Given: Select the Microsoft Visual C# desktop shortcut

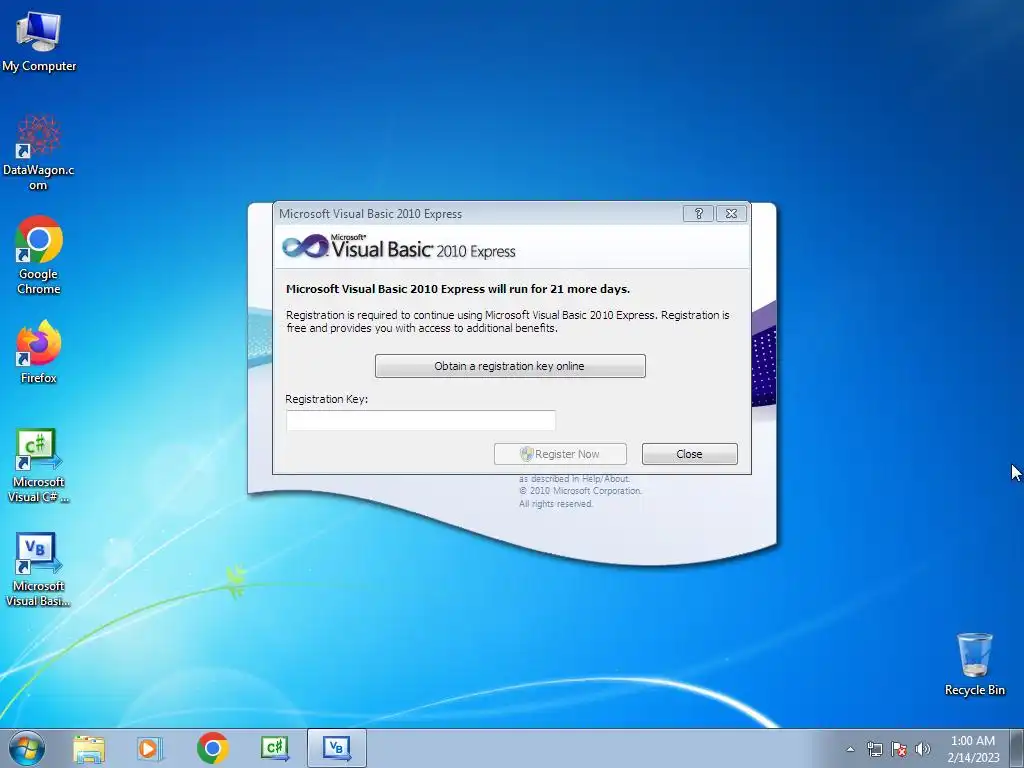Looking at the screenshot, I should pyautogui.click(x=39, y=465).
